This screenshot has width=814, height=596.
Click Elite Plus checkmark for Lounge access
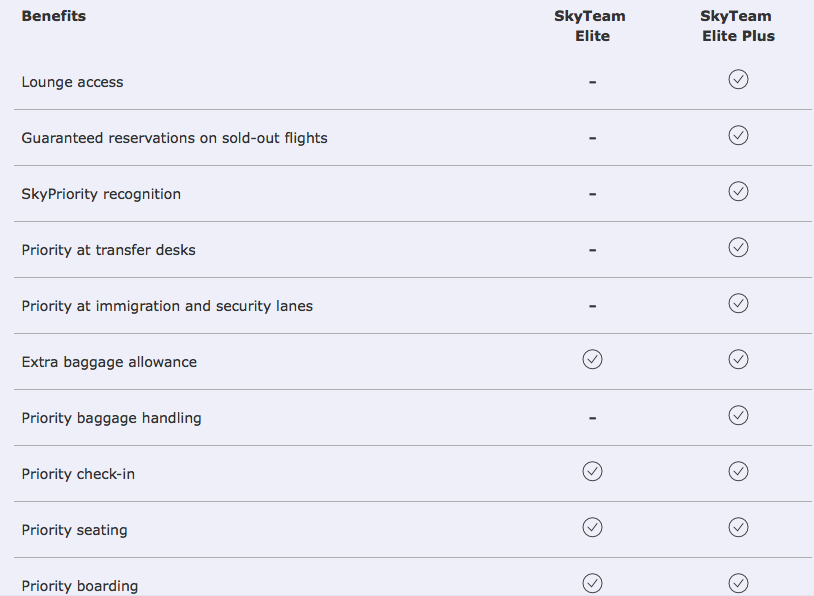point(738,79)
